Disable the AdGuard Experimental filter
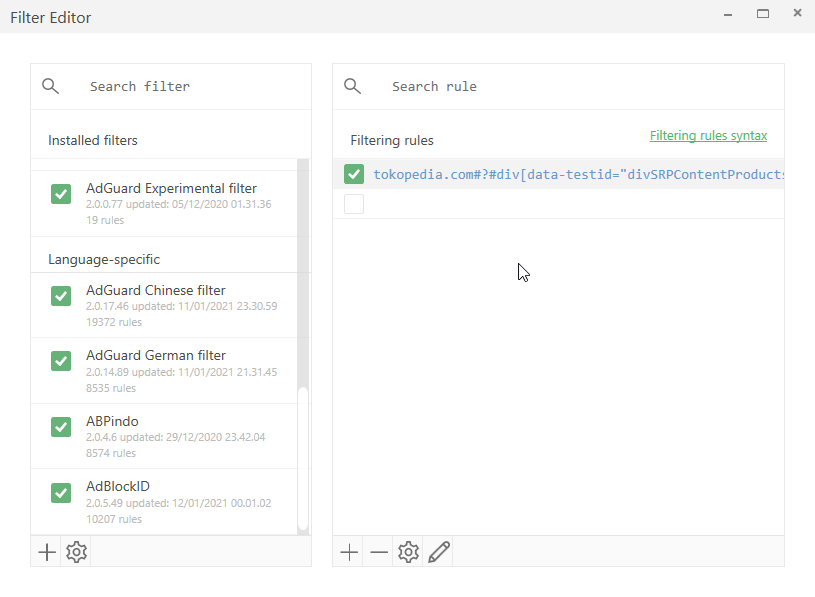Image resolution: width=815 pixels, height=597 pixels. (x=60, y=194)
